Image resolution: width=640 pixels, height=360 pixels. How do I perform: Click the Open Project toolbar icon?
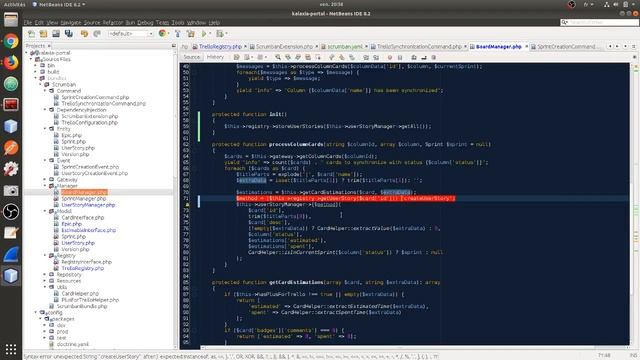coord(56,34)
